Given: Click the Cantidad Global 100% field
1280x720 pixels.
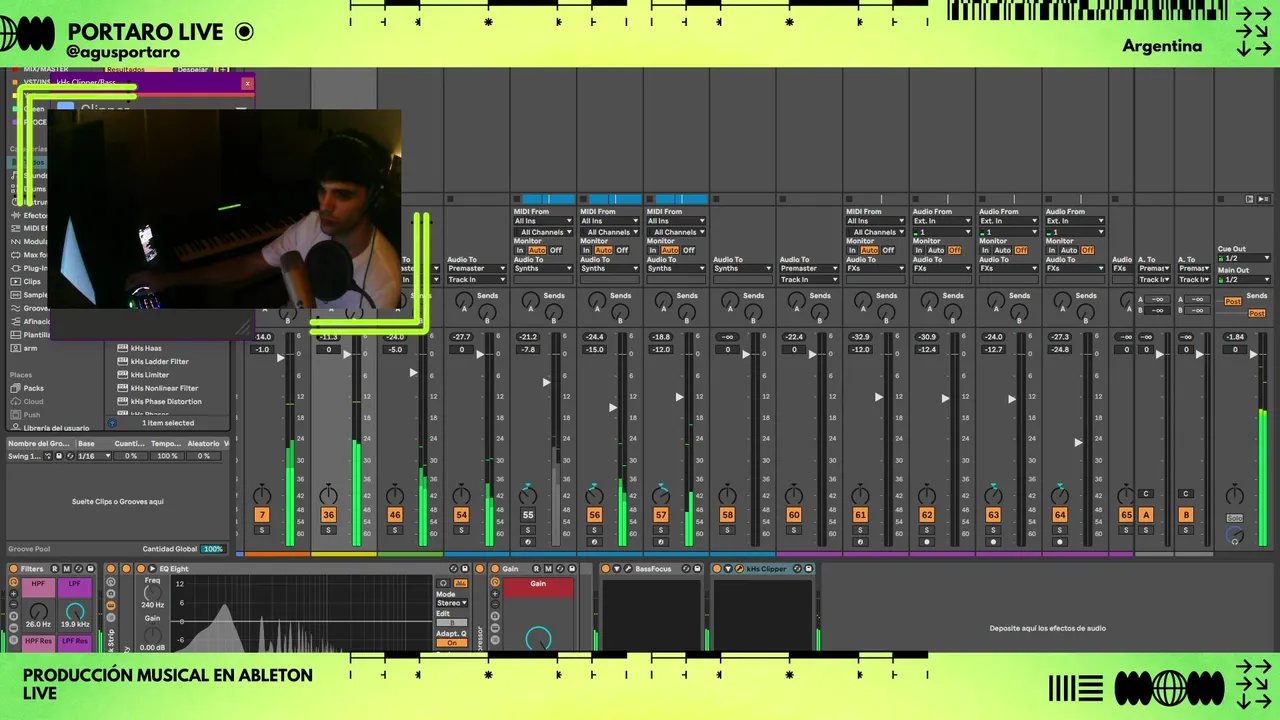Looking at the screenshot, I should 213,549.
